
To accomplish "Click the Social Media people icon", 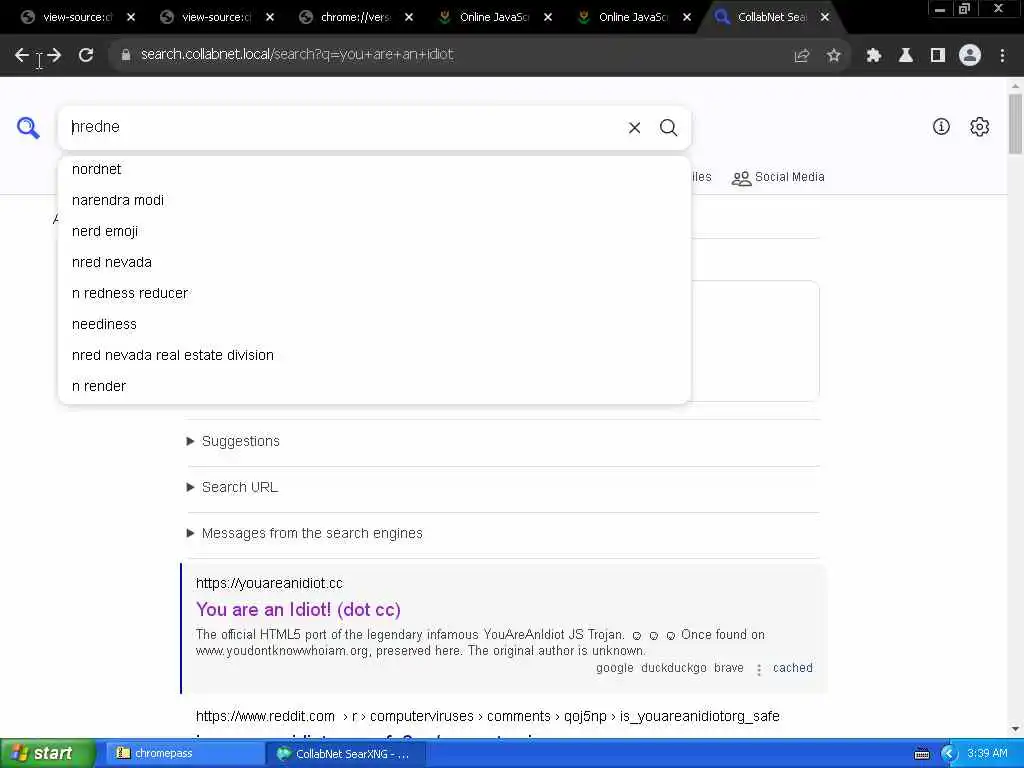I will point(741,178).
